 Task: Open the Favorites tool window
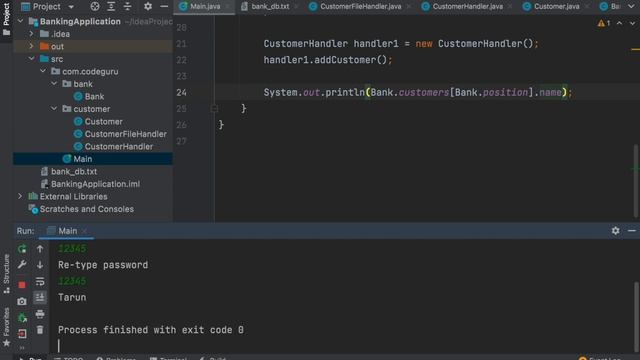tap(7, 327)
